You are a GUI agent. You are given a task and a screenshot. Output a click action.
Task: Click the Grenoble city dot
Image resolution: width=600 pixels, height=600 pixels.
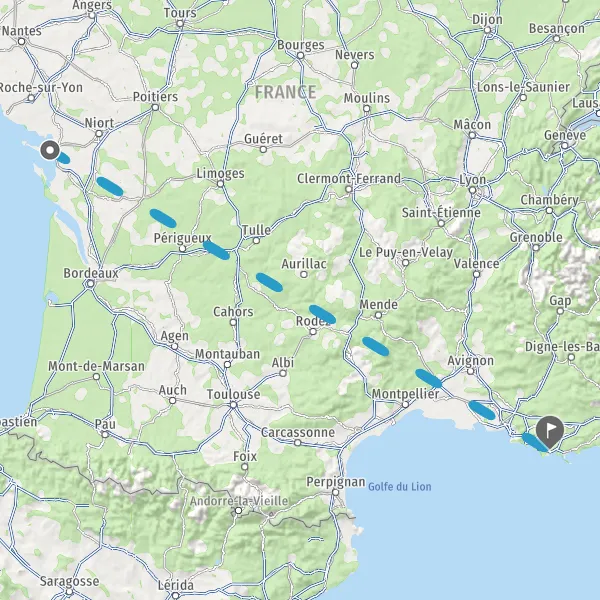pos(536,248)
